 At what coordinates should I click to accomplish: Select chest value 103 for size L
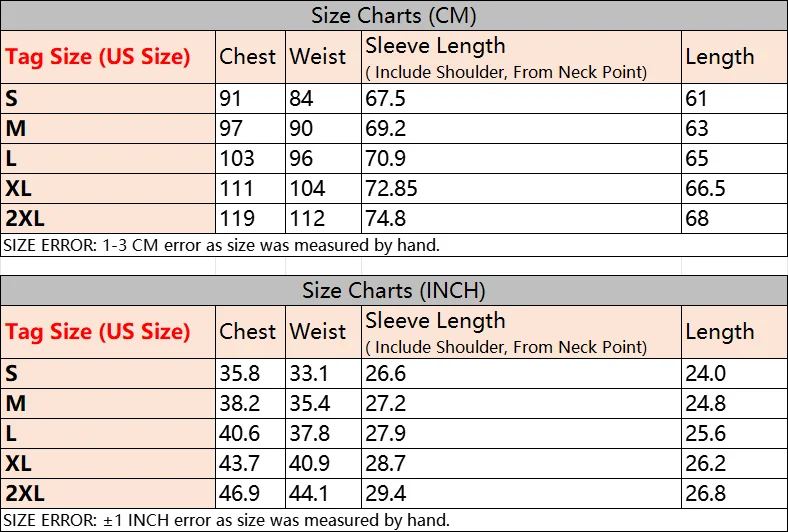pos(237,159)
